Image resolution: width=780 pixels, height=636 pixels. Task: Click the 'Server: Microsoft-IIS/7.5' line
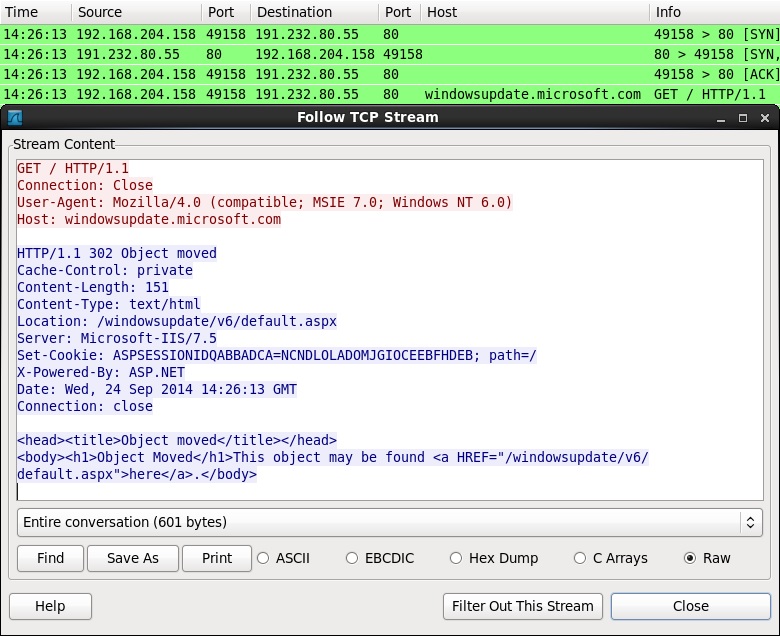117,338
